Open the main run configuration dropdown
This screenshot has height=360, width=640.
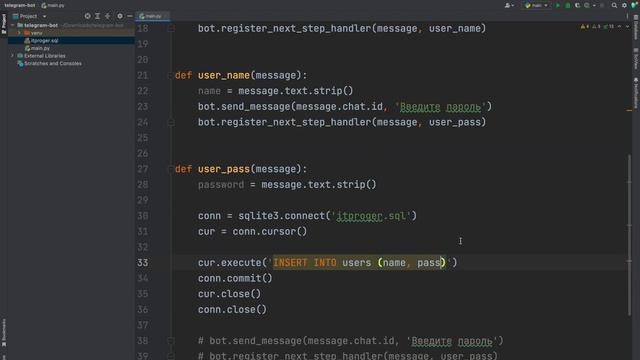536,5
